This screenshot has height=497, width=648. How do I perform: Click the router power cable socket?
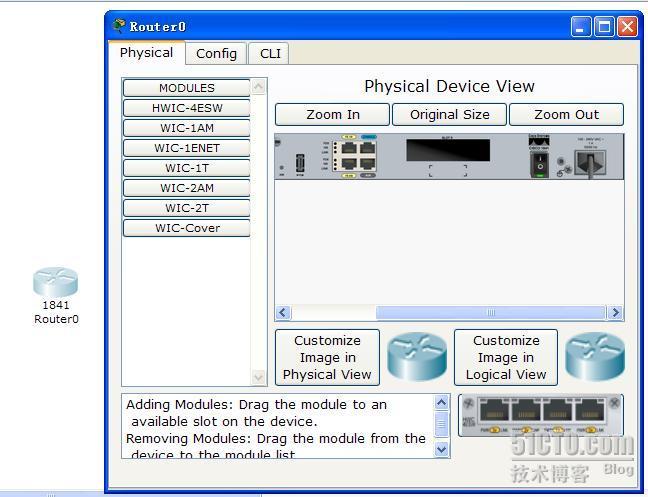pos(591,163)
